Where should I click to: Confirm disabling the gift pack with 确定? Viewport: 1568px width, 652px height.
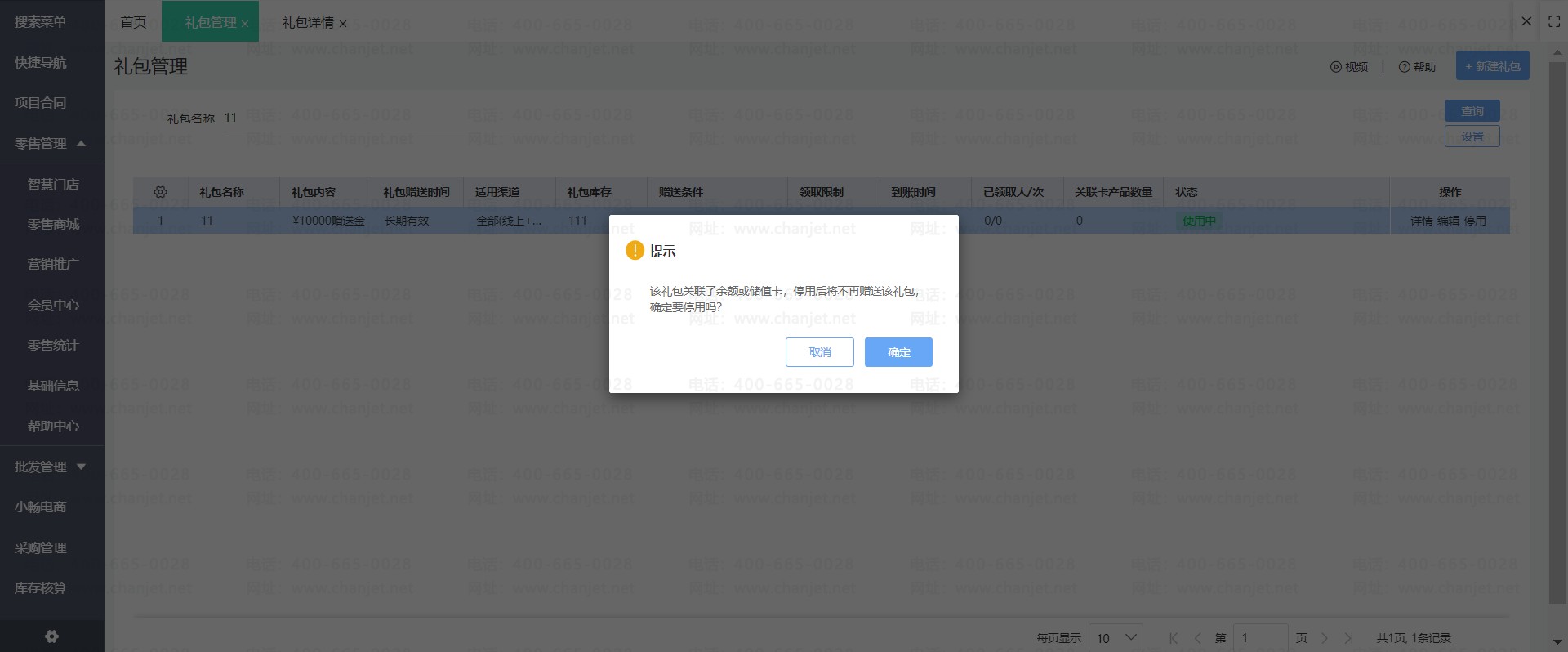tap(898, 352)
